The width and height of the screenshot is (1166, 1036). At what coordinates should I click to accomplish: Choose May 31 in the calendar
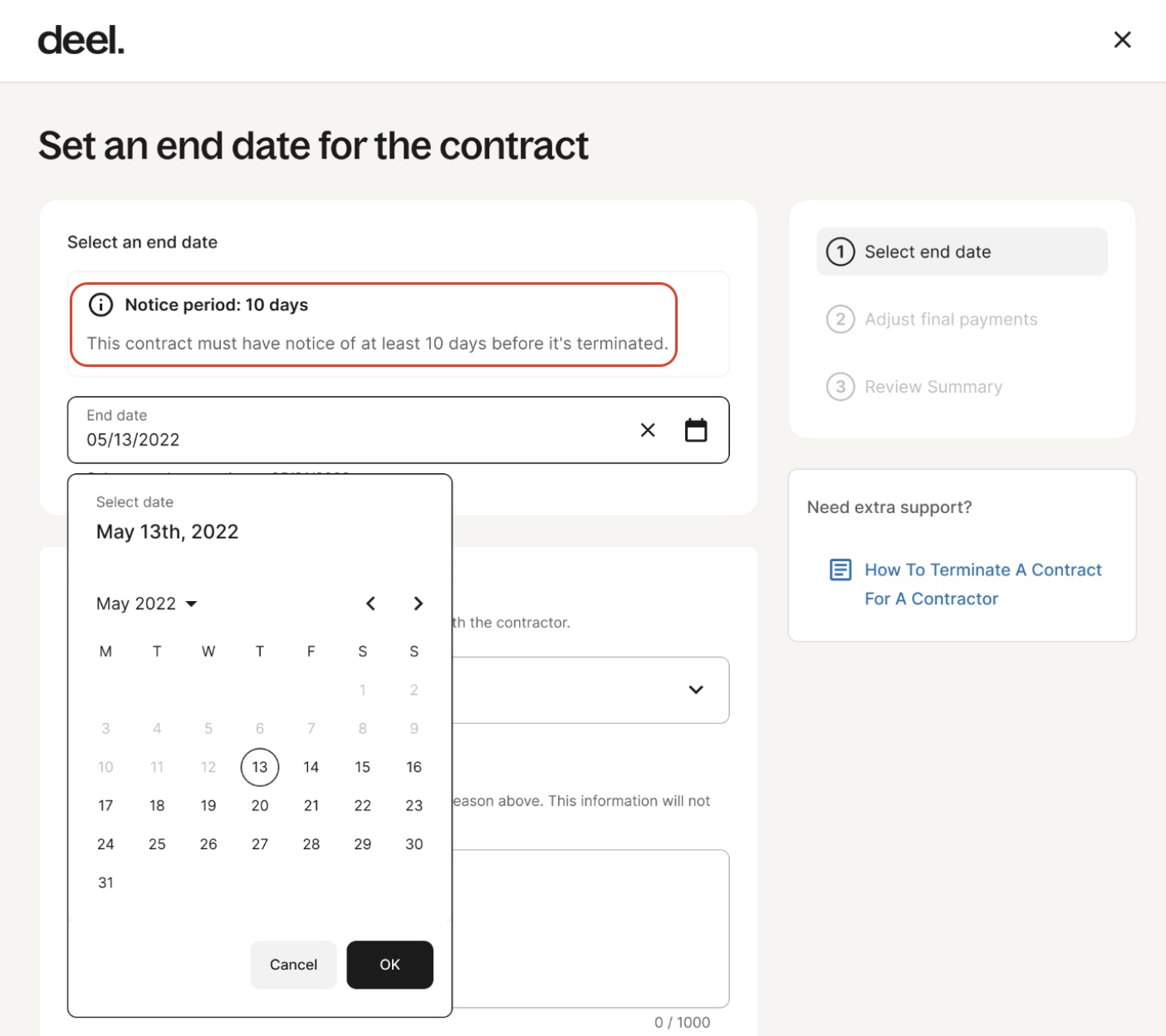pos(105,882)
